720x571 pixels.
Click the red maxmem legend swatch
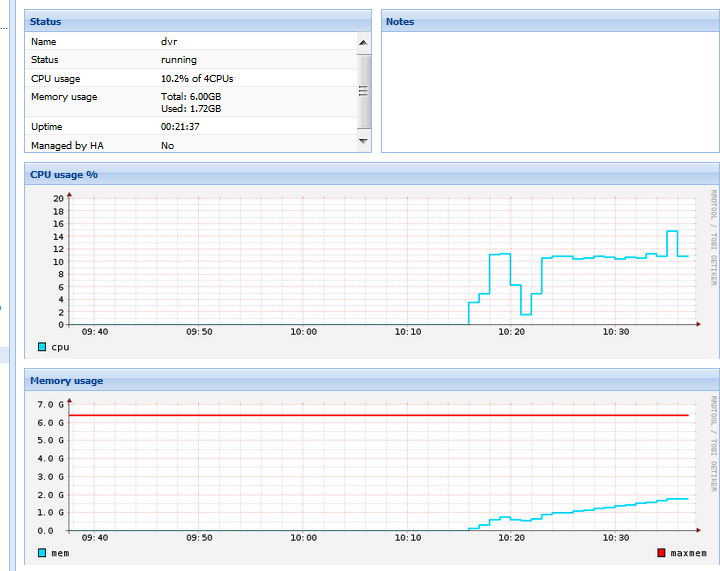click(x=661, y=553)
